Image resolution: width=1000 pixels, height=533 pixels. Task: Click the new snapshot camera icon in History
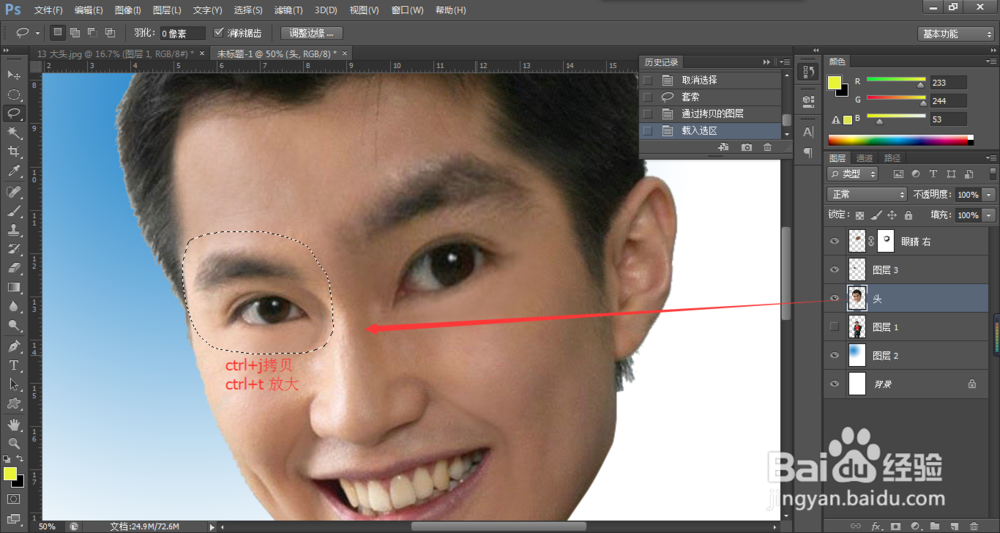coord(746,147)
